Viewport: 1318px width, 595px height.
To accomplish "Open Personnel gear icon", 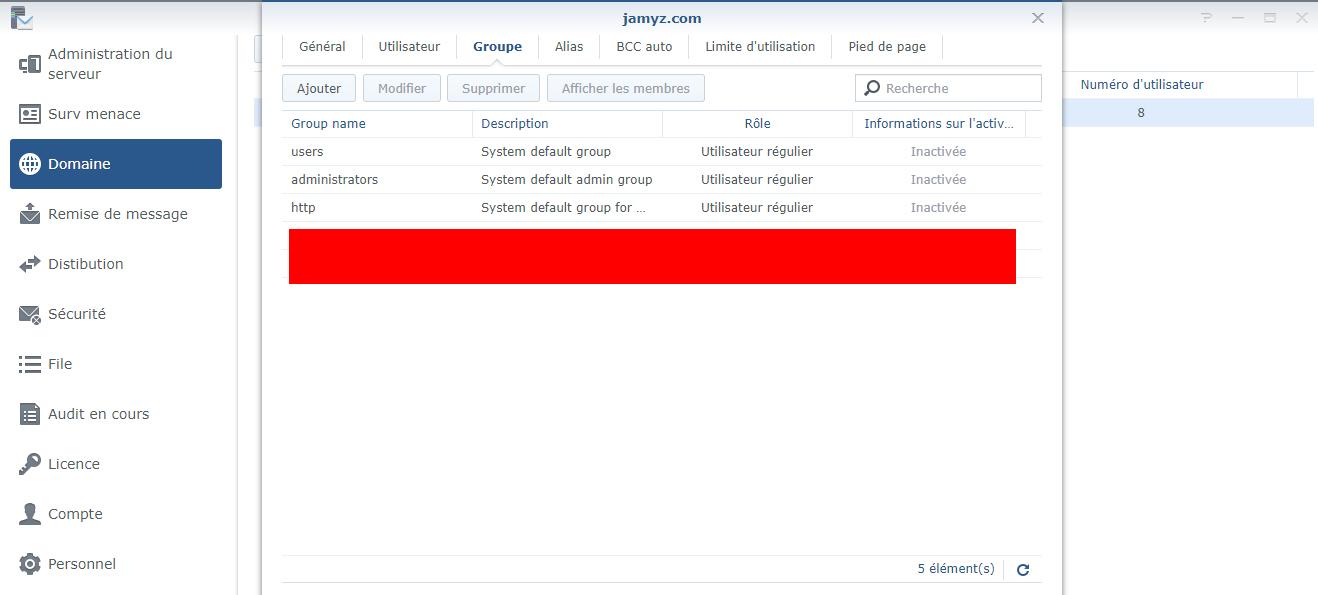I will [x=30, y=564].
